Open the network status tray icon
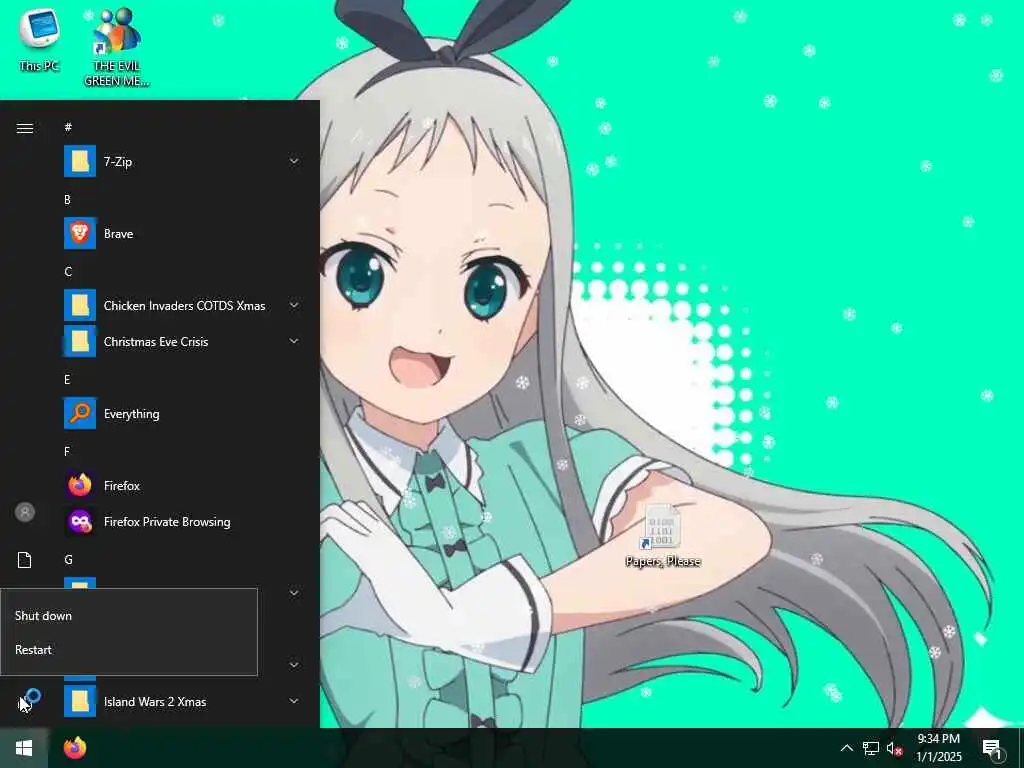This screenshot has width=1024, height=768. [871, 748]
